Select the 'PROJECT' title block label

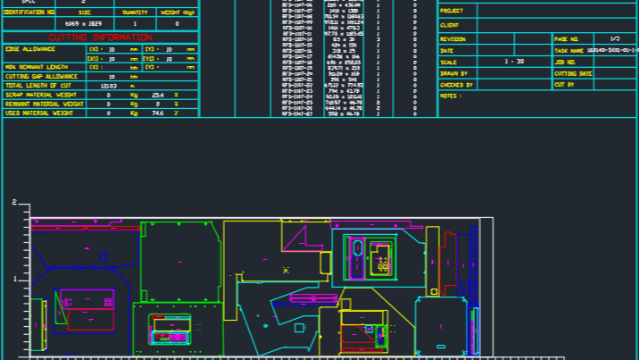[451, 11]
